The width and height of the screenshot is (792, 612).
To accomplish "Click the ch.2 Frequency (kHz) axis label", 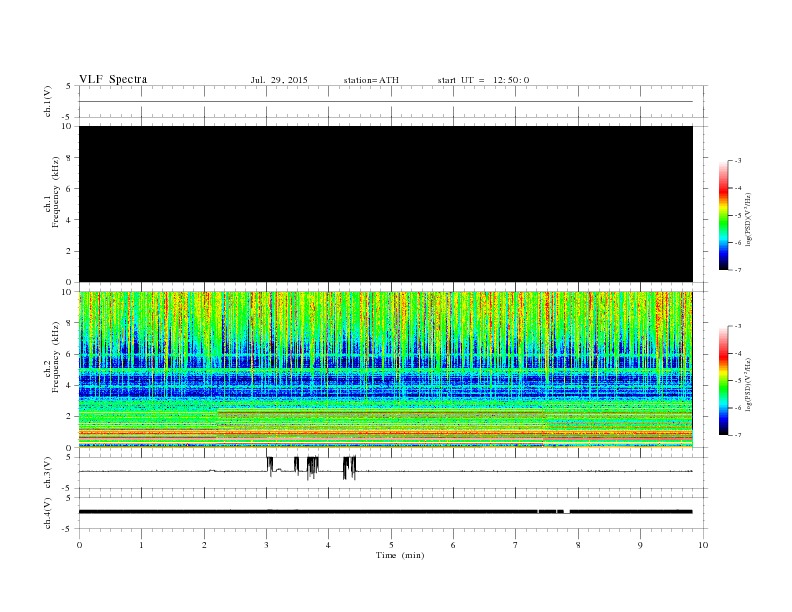I will tap(52, 357).
